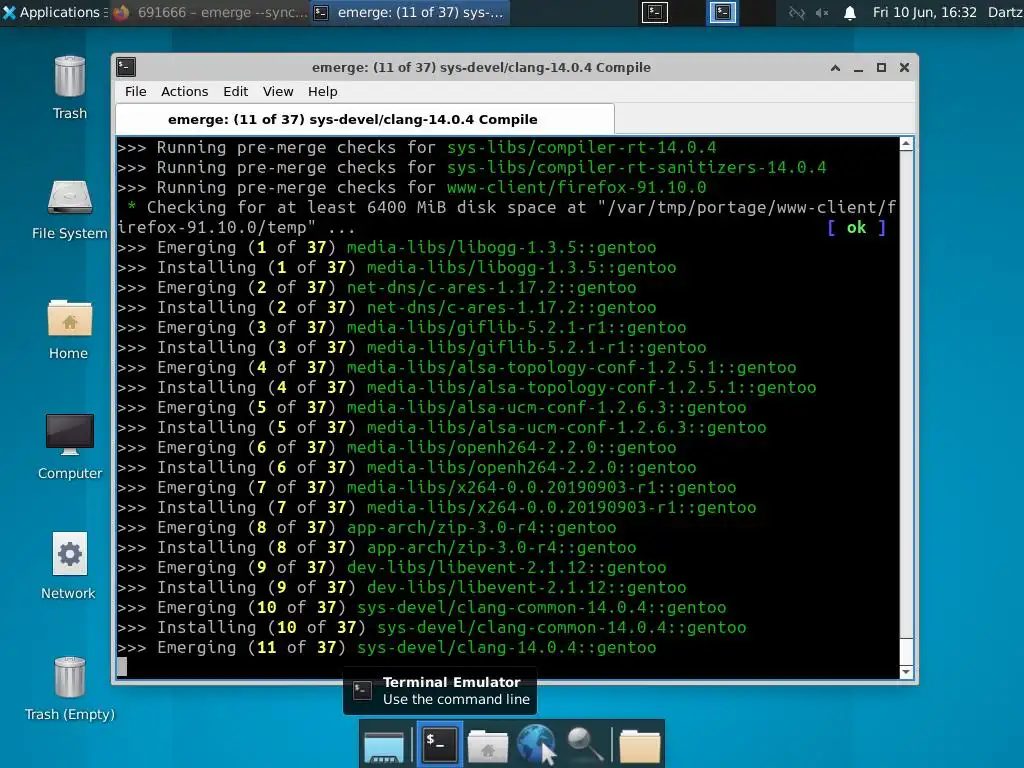The width and height of the screenshot is (1024, 768).
Task: Open the folder icon at dock's end
Action: [x=639, y=746]
